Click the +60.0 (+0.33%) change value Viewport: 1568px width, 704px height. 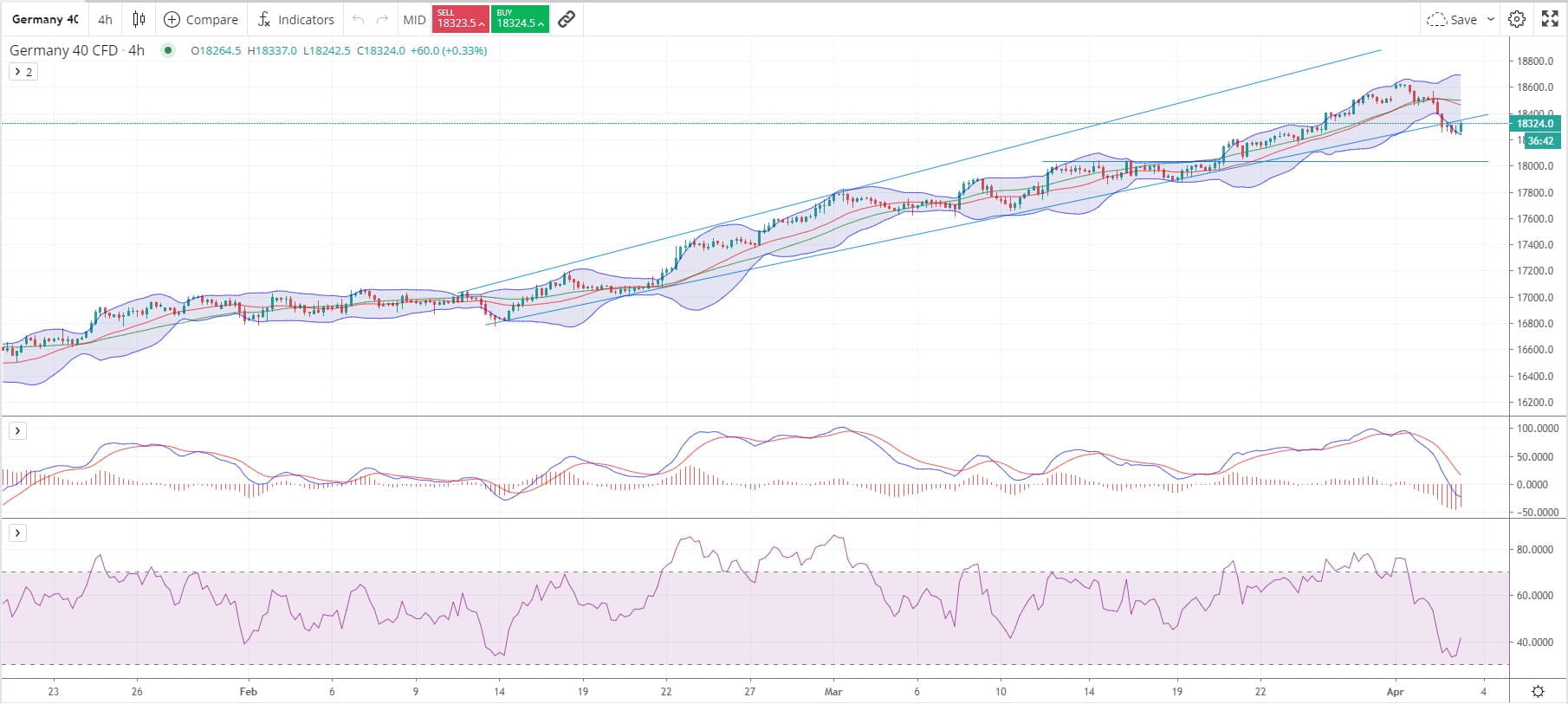(x=449, y=50)
